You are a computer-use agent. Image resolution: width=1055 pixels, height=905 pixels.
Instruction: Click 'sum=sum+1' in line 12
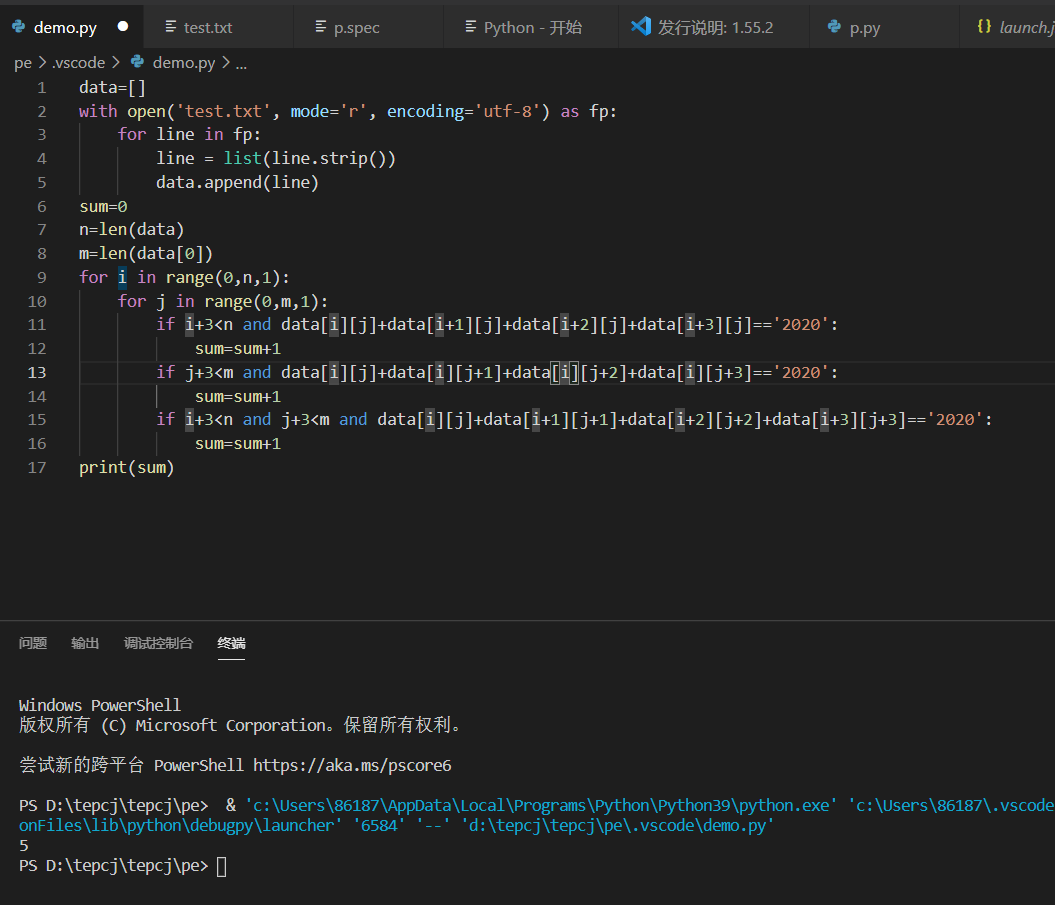pyautogui.click(x=238, y=349)
